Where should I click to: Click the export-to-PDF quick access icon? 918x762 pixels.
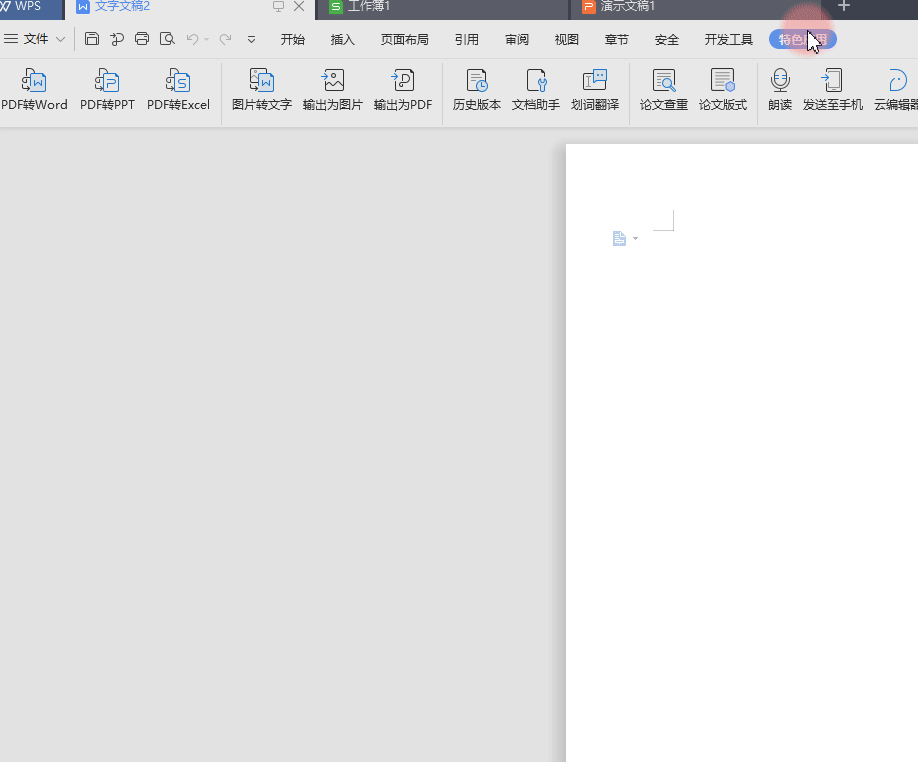[x=117, y=39]
